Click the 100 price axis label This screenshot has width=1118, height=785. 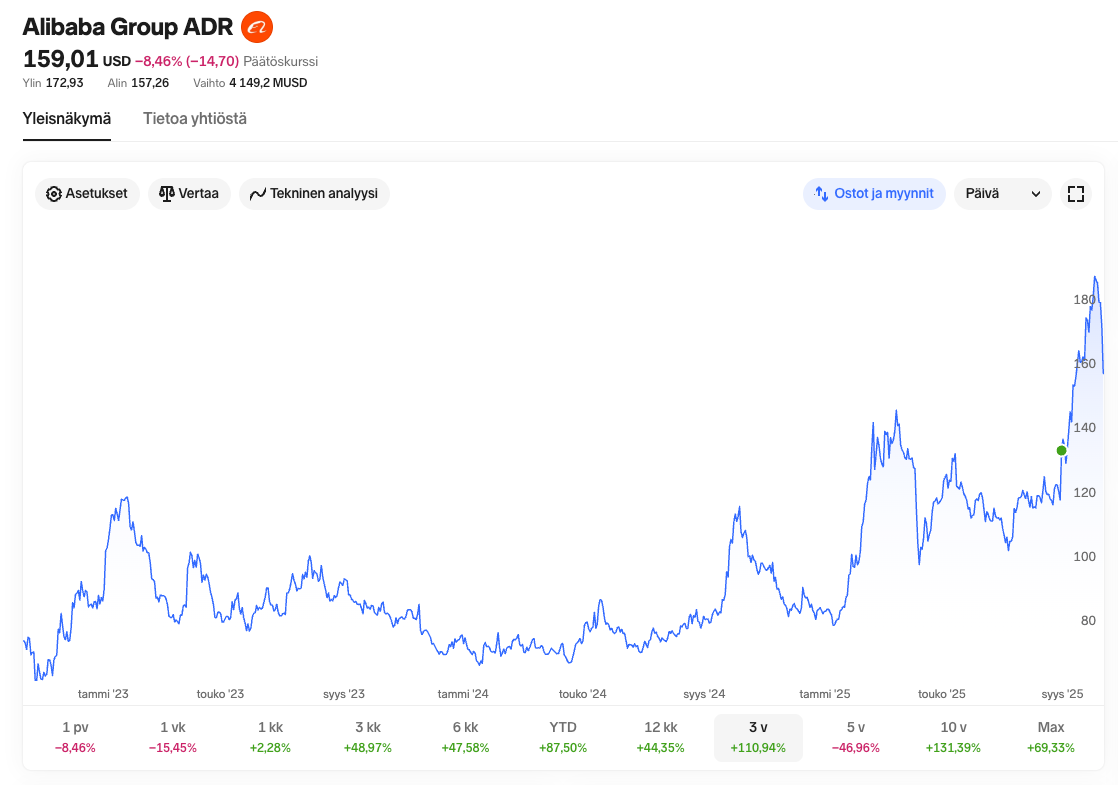coord(1084,556)
